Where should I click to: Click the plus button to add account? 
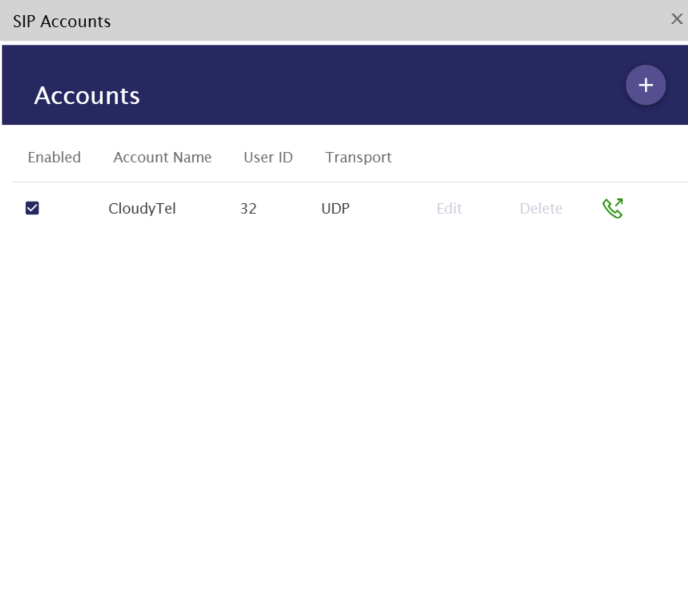[x=645, y=85]
